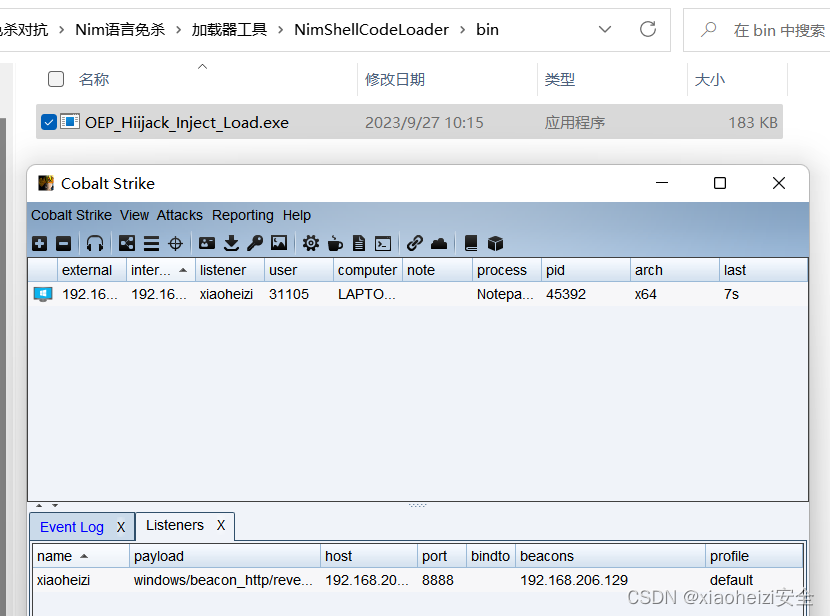
Task: Open the Cobalt Strike menu
Action: (71, 215)
